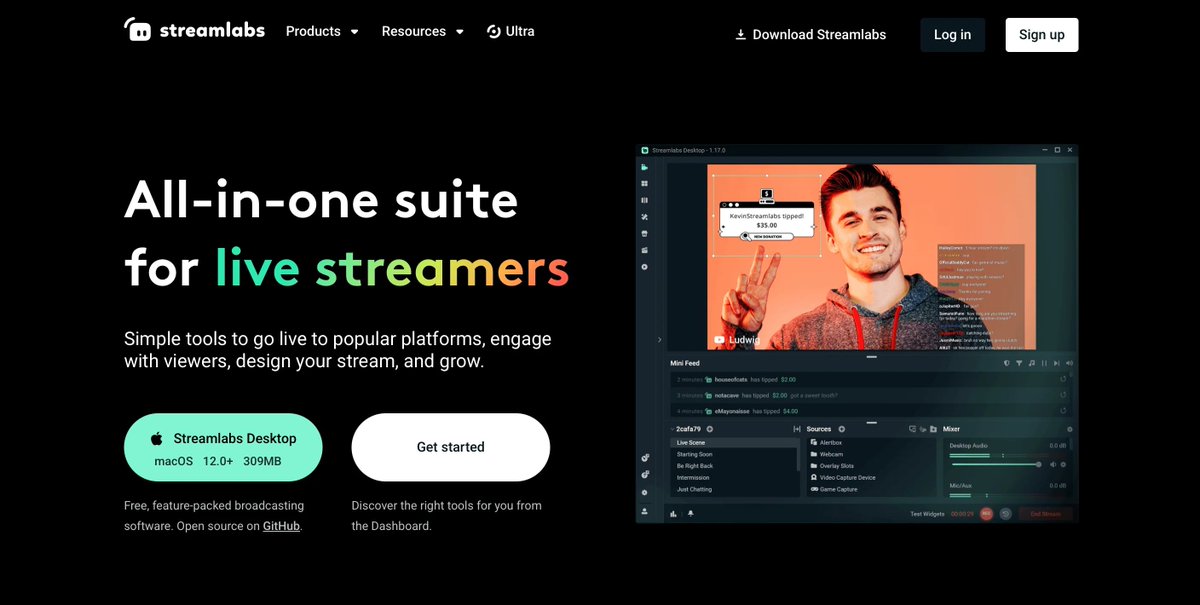Replay the eMayonaisse tip alert

1063,411
